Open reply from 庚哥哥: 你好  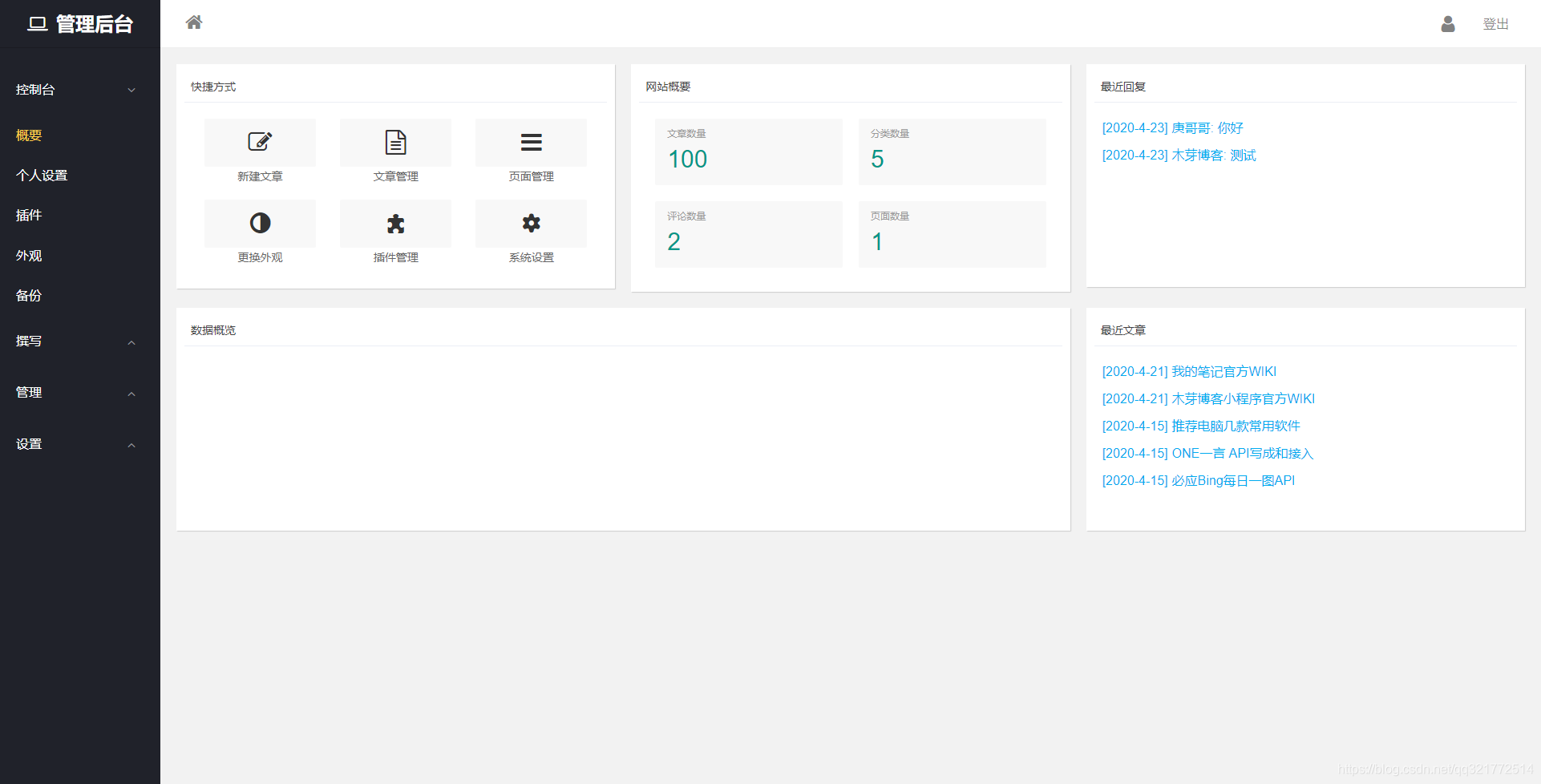(1172, 128)
